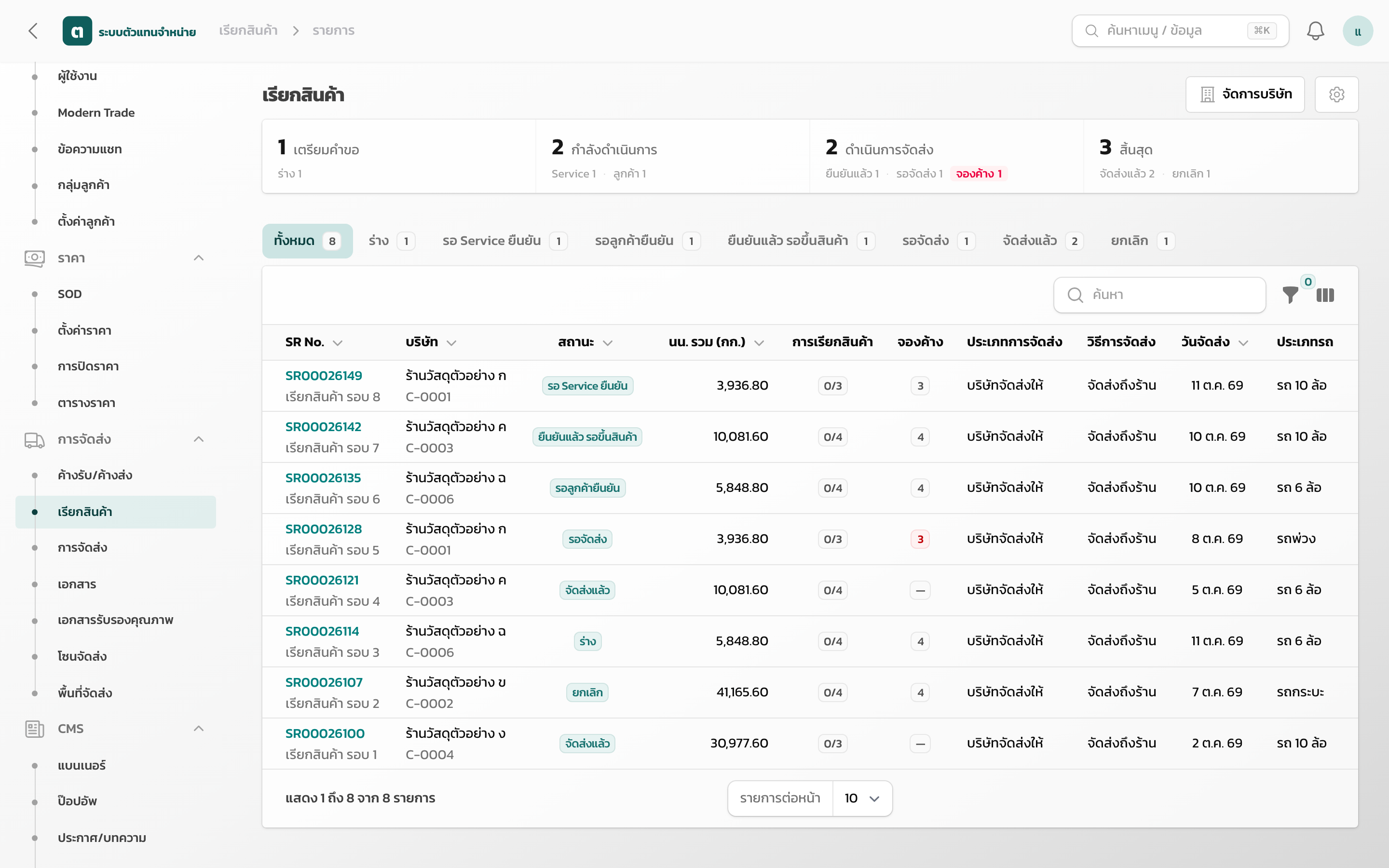The height and width of the screenshot is (868, 1389).
Task: Focus the ค้นหาเมนู / ข้อมูล global search
Action: 1180,31
